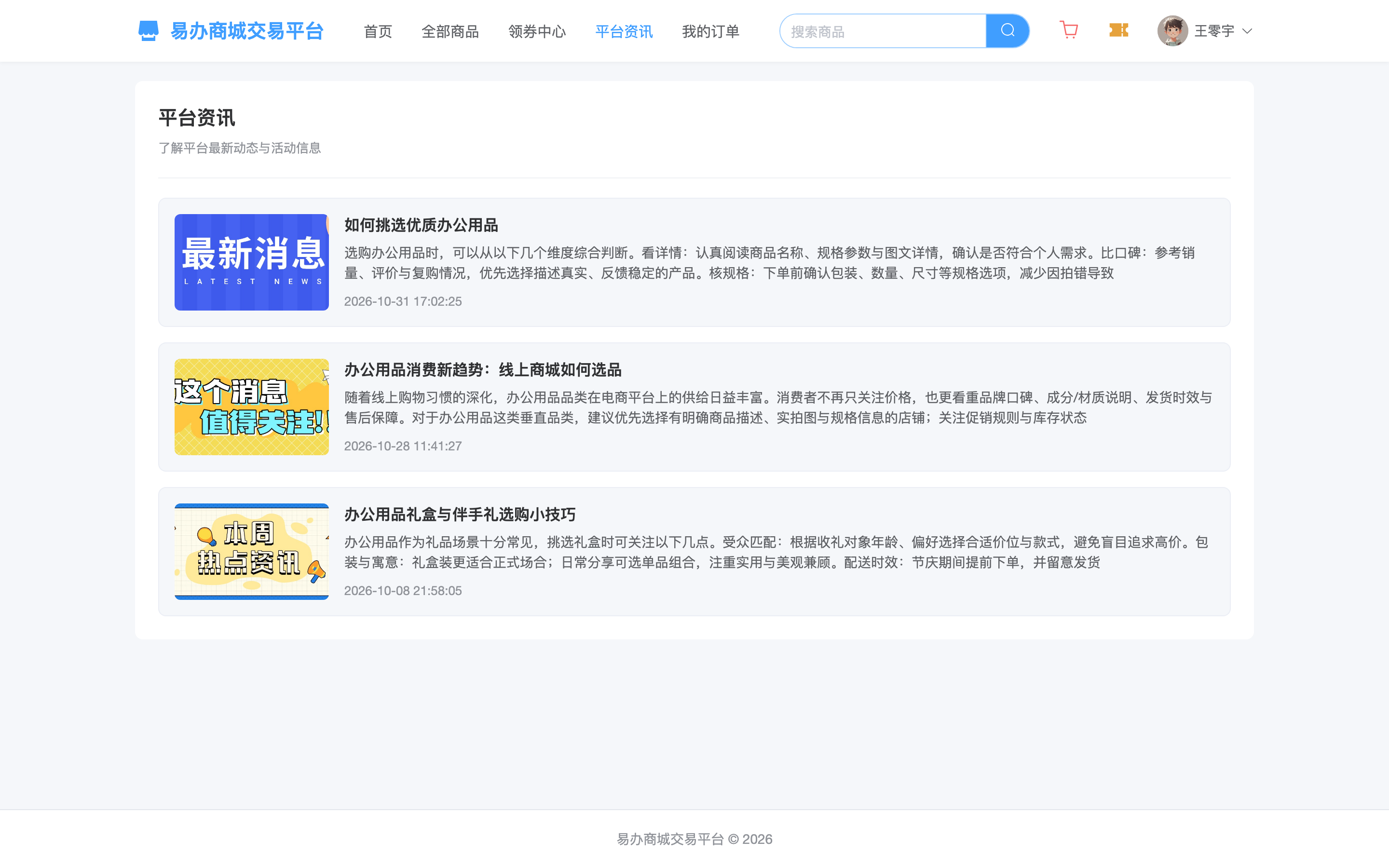Viewport: 1389px width, 868px height.
Task: Click the 这个消息值得关注 thumbnail
Action: (x=251, y=407)
